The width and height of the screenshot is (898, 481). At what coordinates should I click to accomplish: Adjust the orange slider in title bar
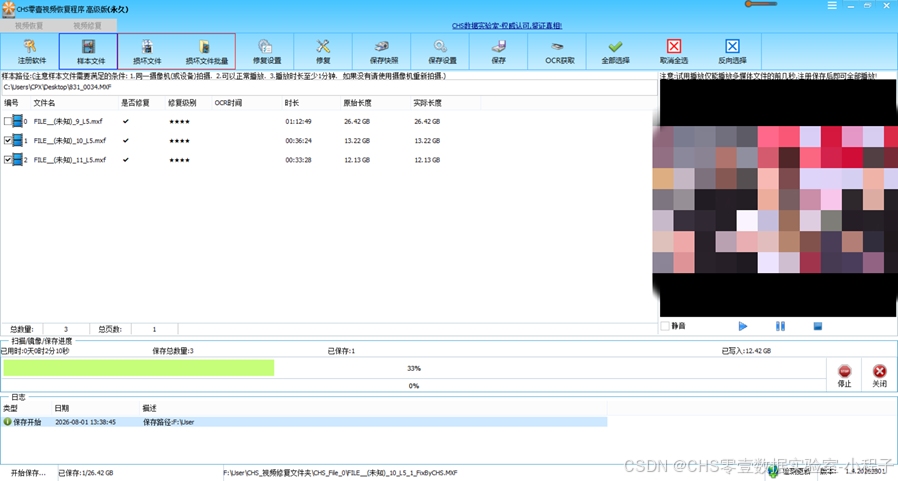point(761,4)
